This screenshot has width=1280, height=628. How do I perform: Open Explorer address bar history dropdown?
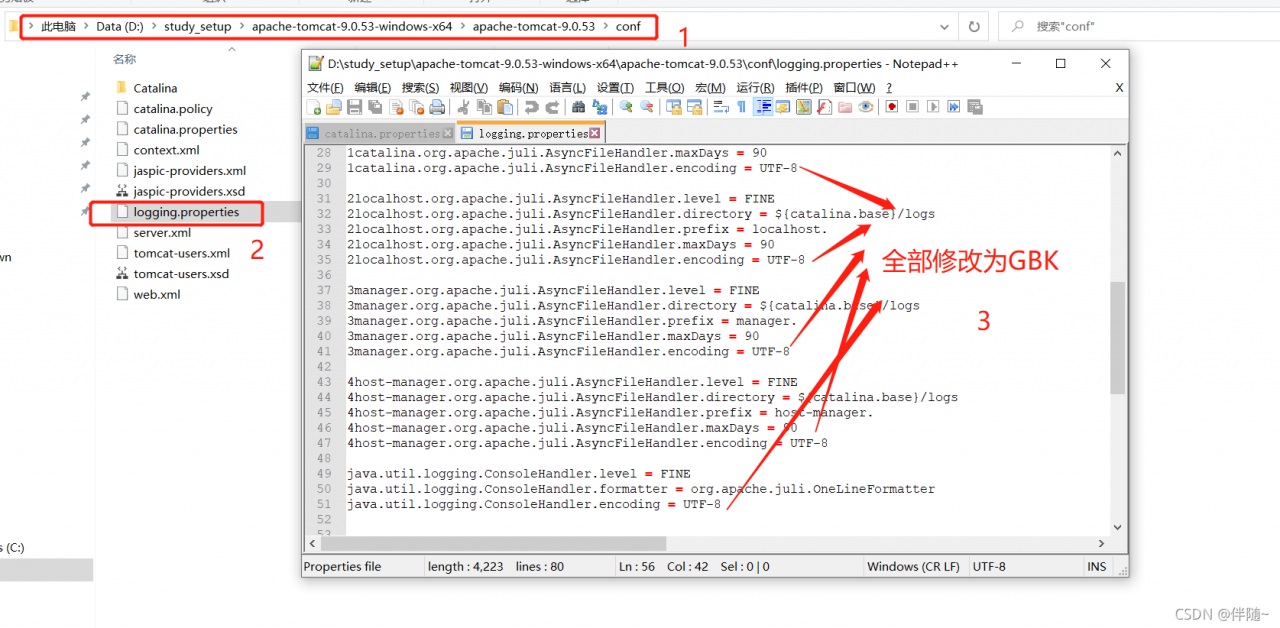pos(945,27)
